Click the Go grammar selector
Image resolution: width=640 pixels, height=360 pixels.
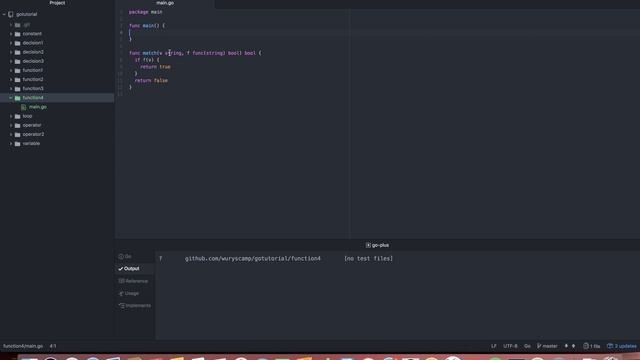[x=527, y=346]
